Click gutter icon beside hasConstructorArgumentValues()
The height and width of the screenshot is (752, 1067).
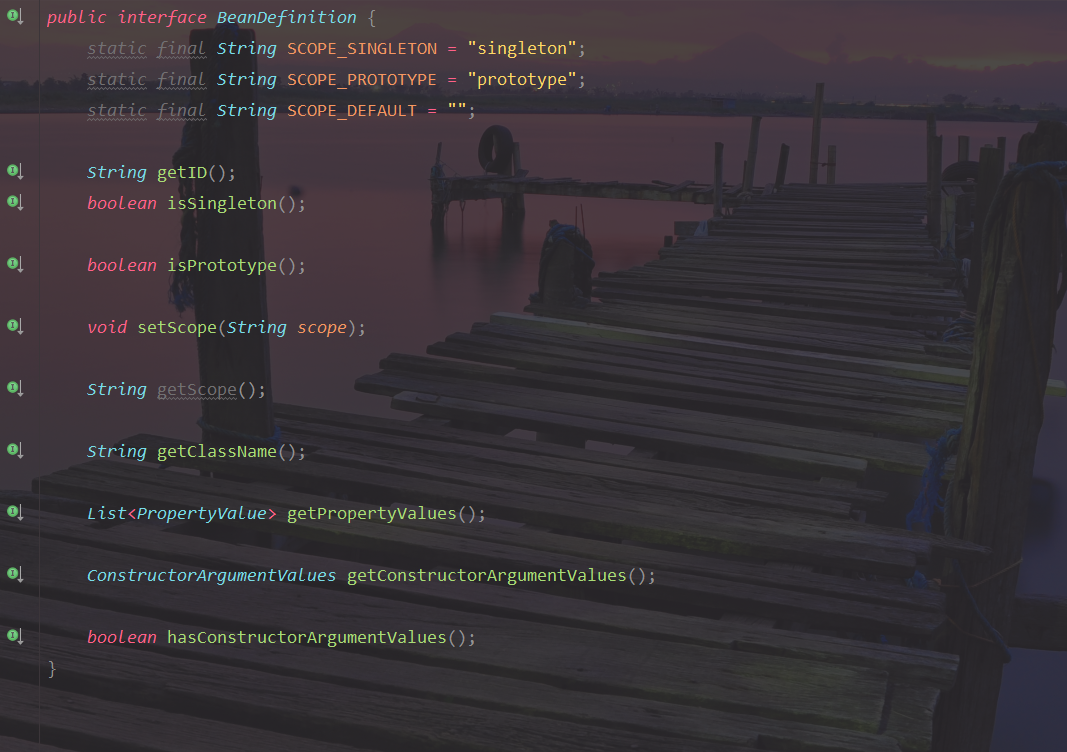click(15, 636)
